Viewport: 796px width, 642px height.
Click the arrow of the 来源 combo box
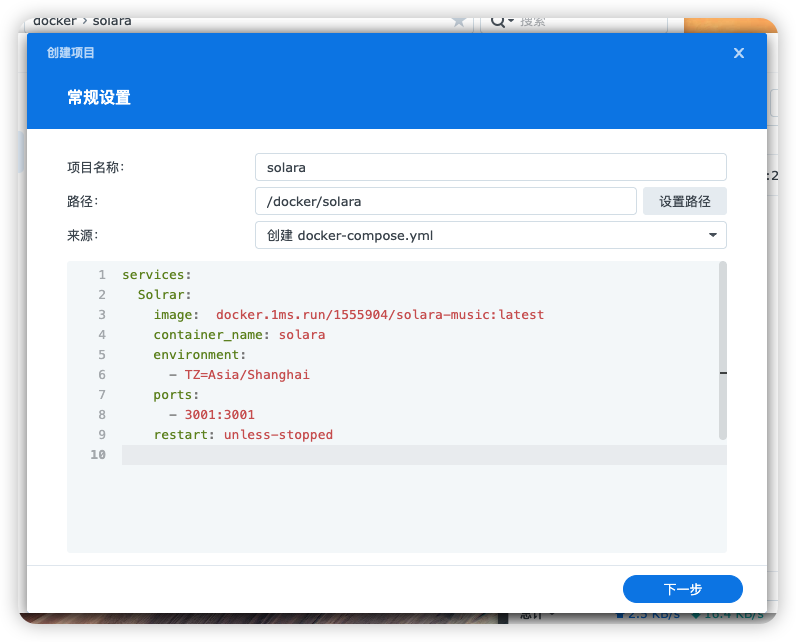[712, 235]
